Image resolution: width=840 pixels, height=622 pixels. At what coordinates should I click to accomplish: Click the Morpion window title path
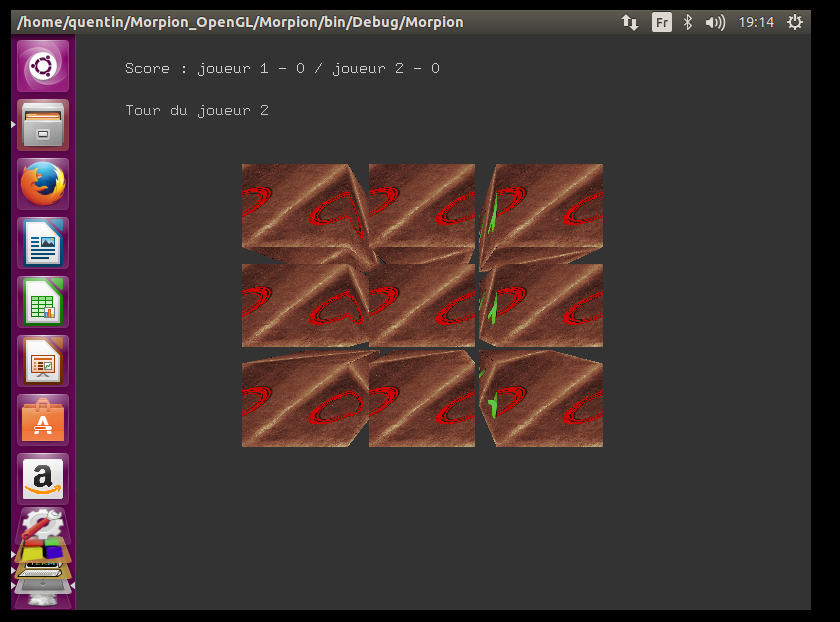pyautogui.click(x=241, y=23)
